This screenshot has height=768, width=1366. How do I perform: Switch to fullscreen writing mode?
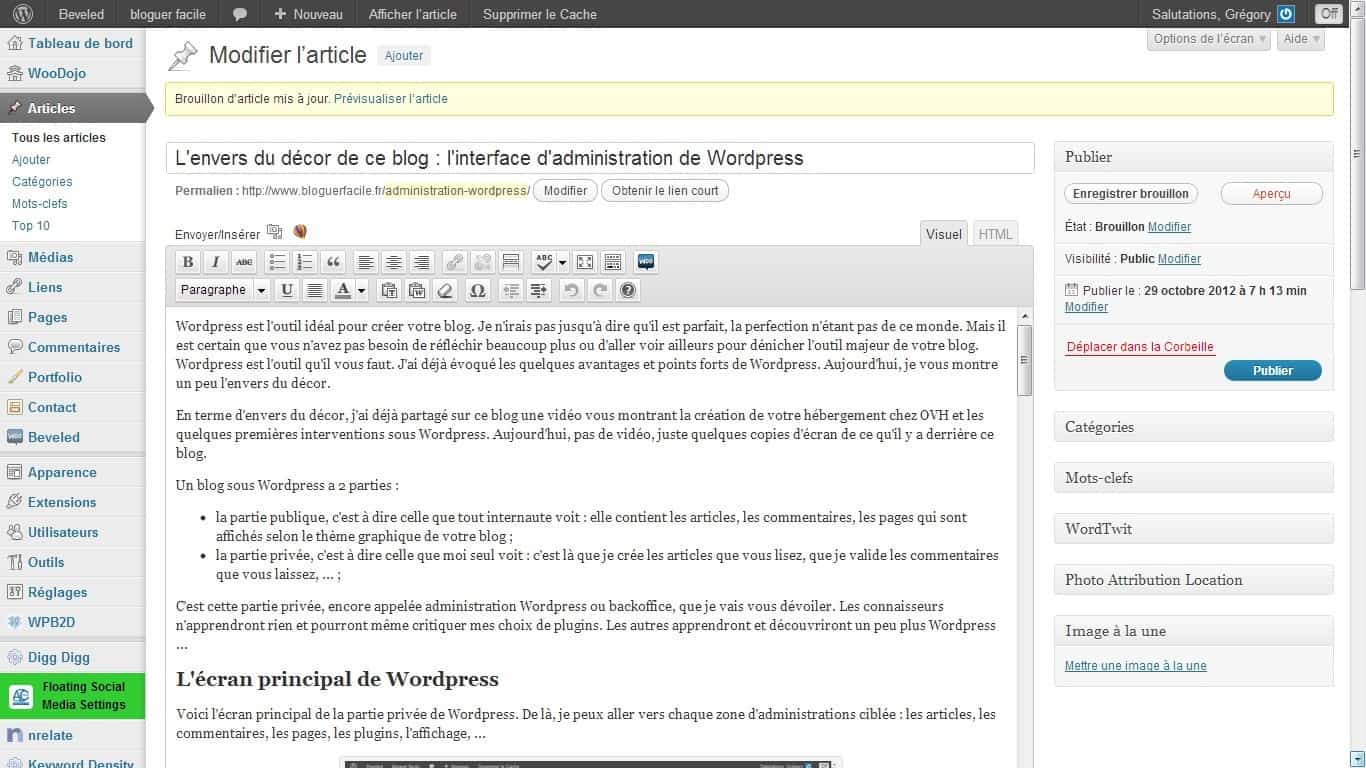[585, 263]
